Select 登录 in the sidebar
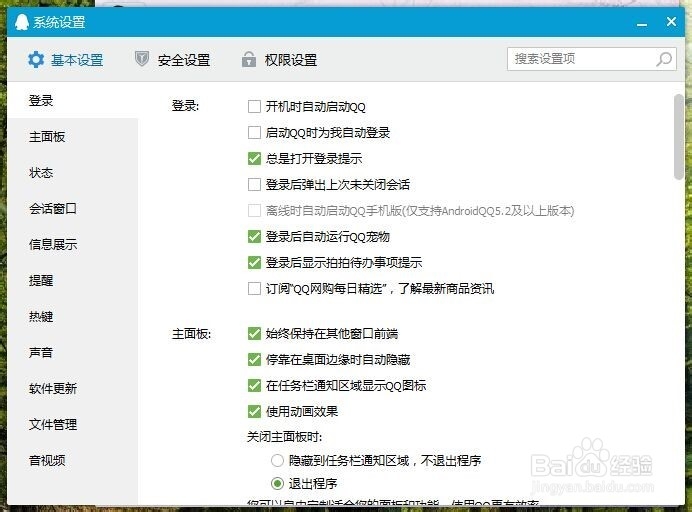Image resolution: width=692 pixels, height=512 pixels. 73,101
